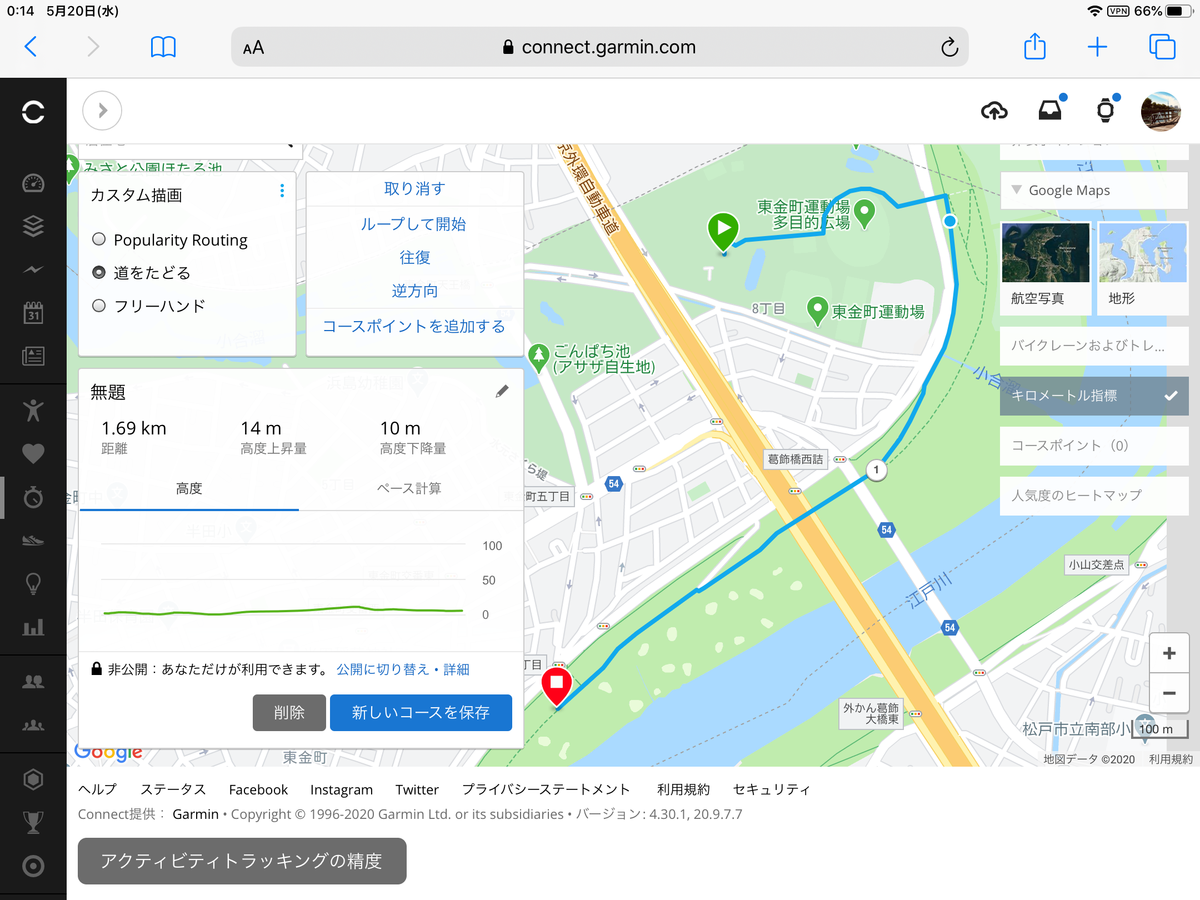Open ヘルプ footer link
Screen dimensions: 1200x900
point(97,789)
